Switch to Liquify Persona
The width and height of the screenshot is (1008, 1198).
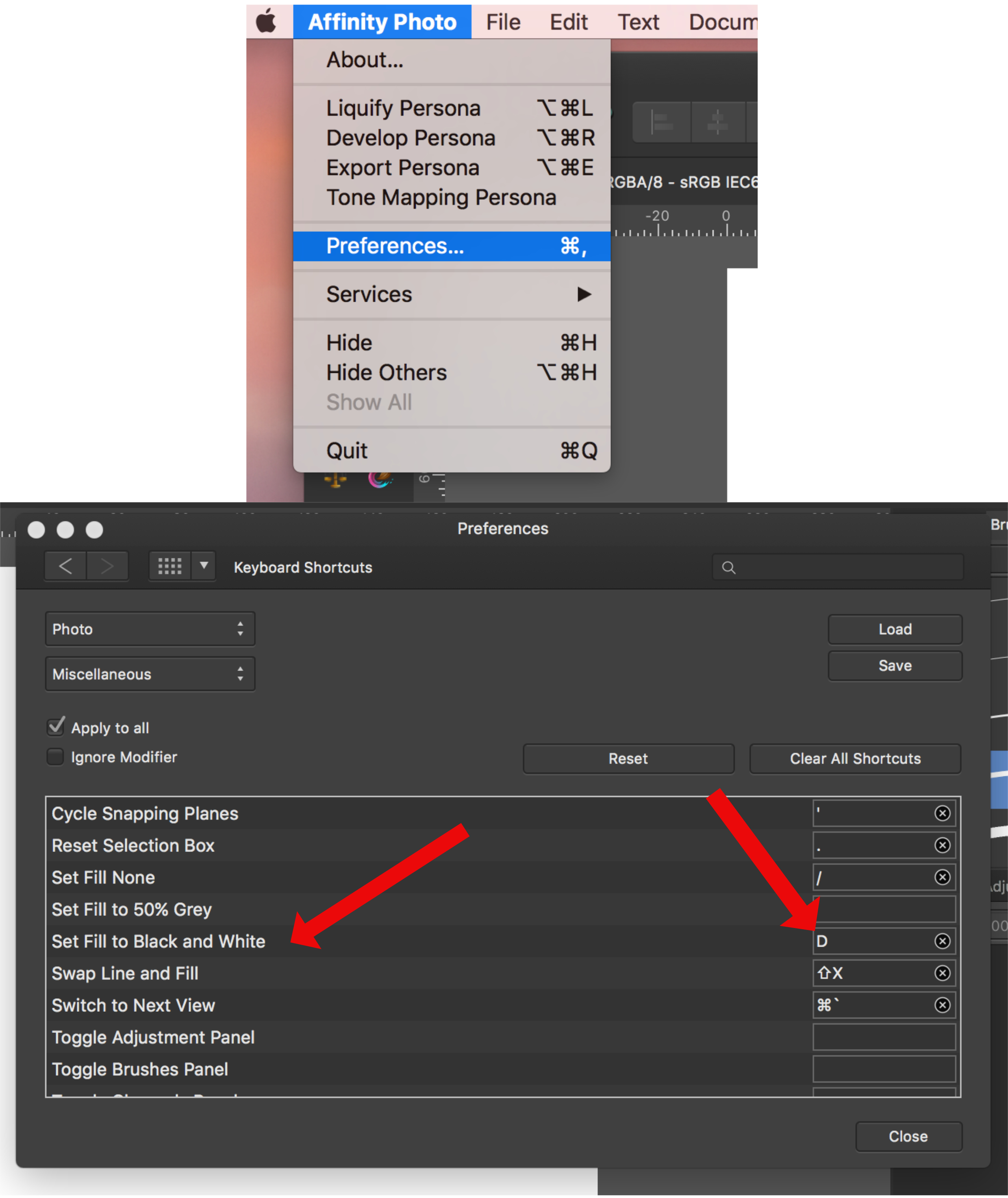(x=452, y=108)
